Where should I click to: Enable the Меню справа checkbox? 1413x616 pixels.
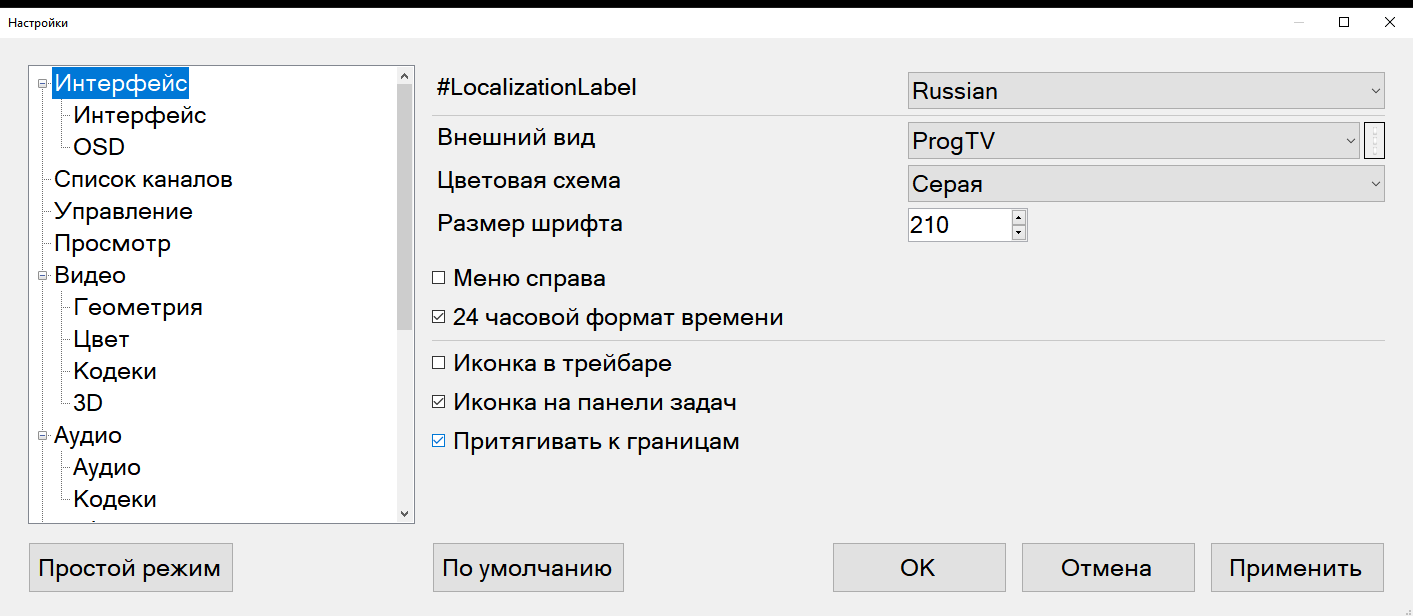coord(438,279)
